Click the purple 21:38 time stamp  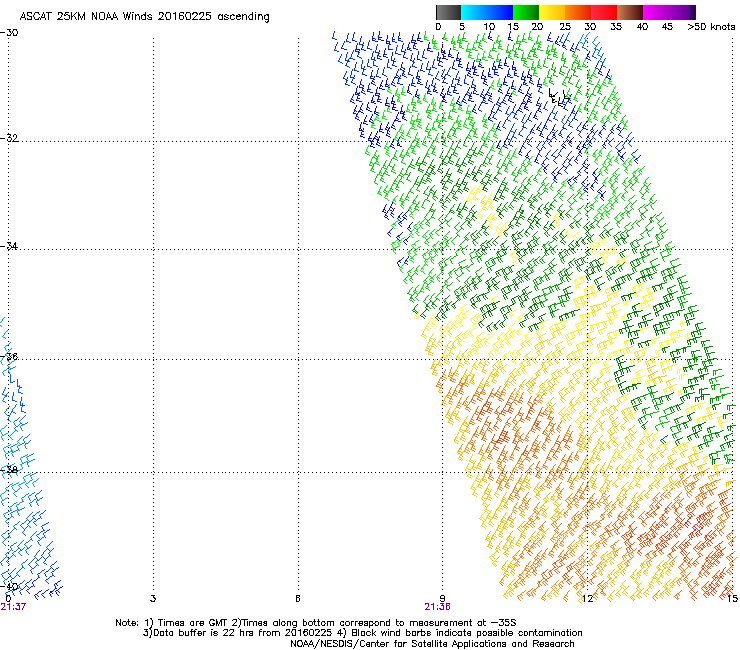click(x=437, y=607)
